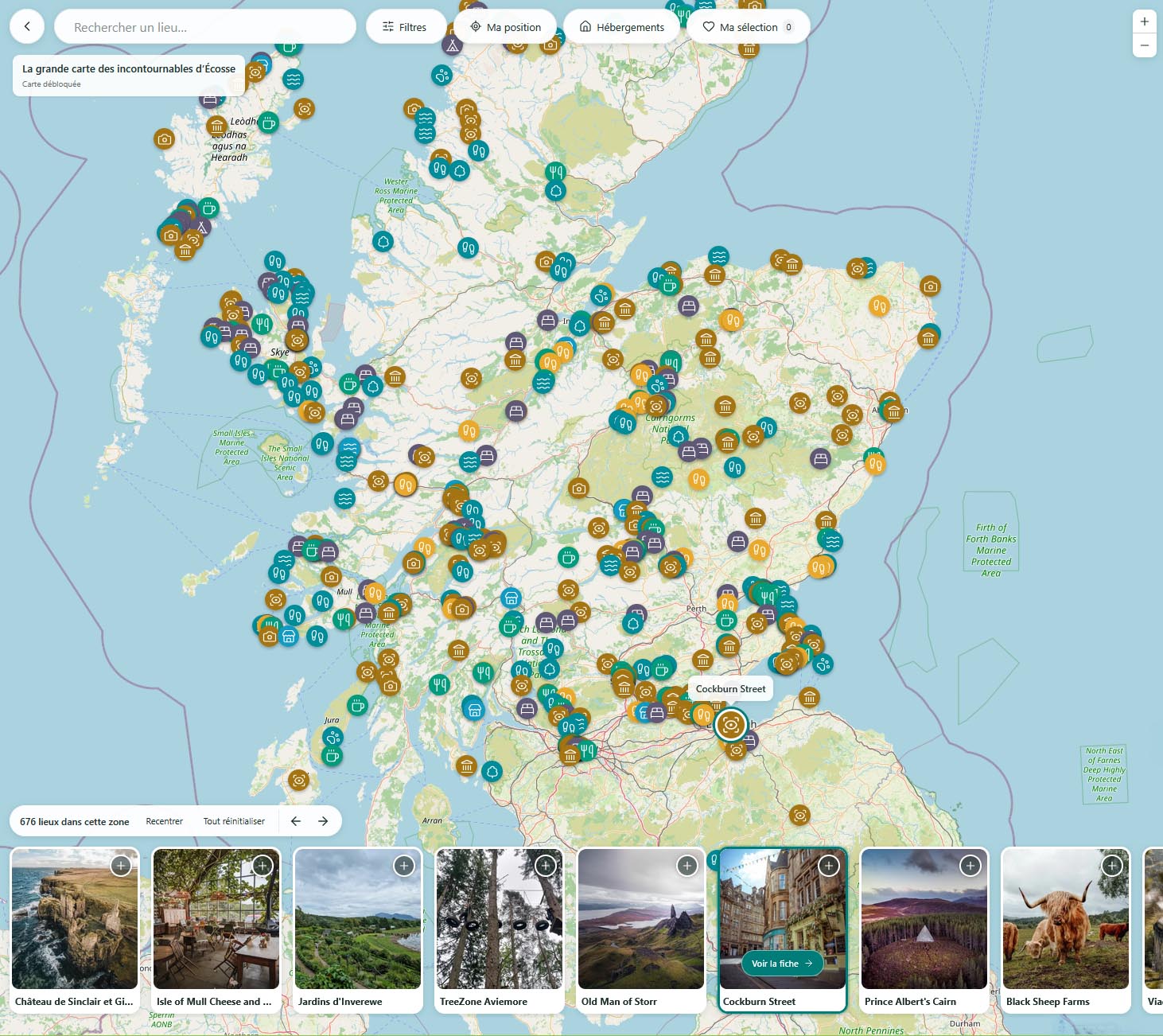The width and height of the screenshot is (1163, 1036).
Task: Open the Filtres panel
Action: pyautogui.click(x=405, y=27)
